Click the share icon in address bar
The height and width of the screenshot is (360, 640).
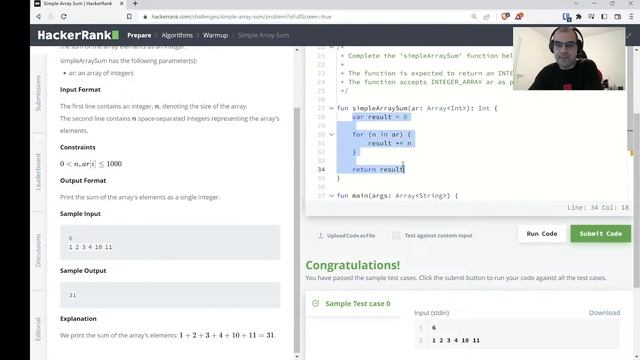click(x=486, y=17)
